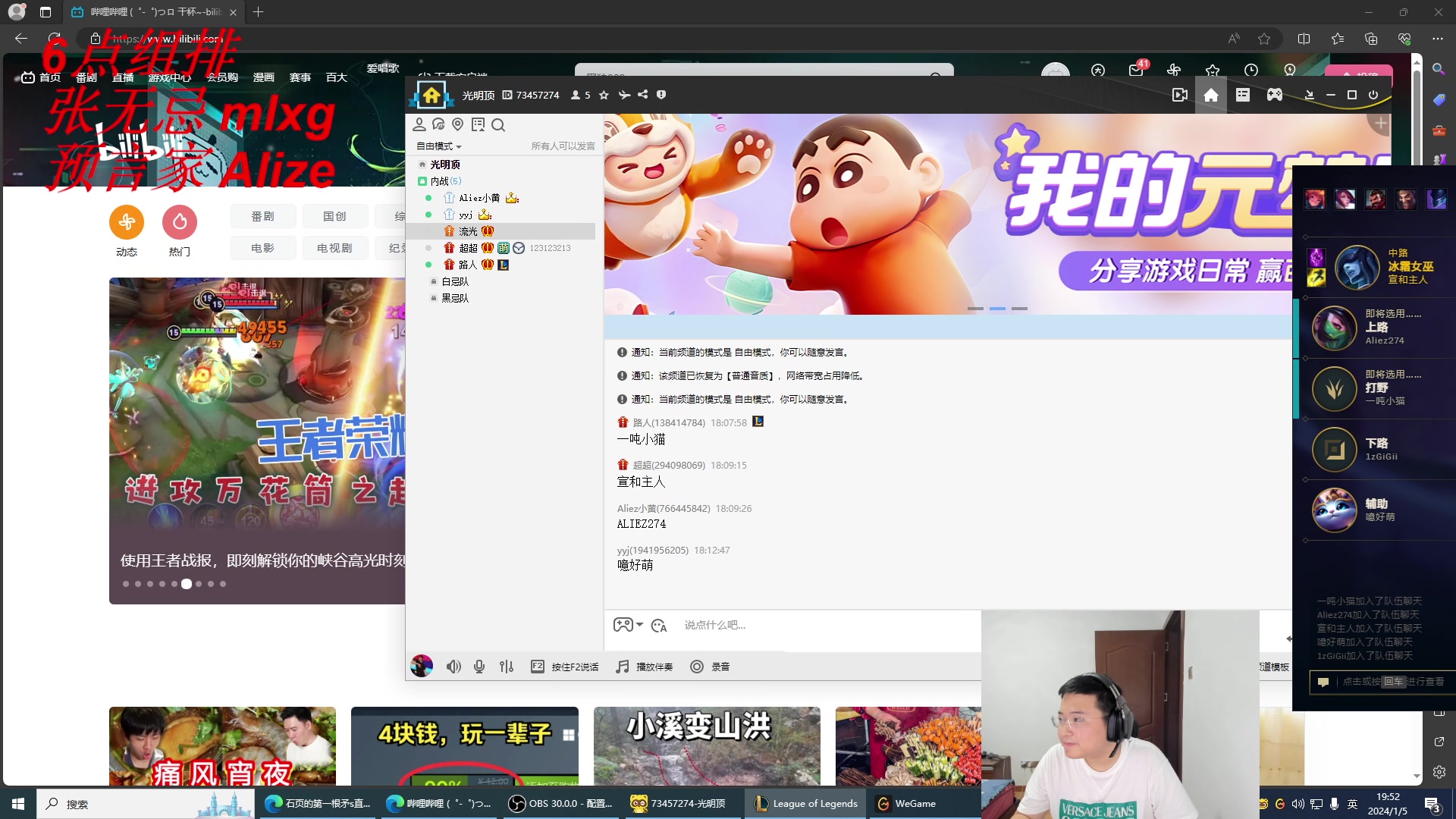Click the report shield icon in YY header
The height and width of the screenshot is (819, 1456).
(x=661, y=95)
